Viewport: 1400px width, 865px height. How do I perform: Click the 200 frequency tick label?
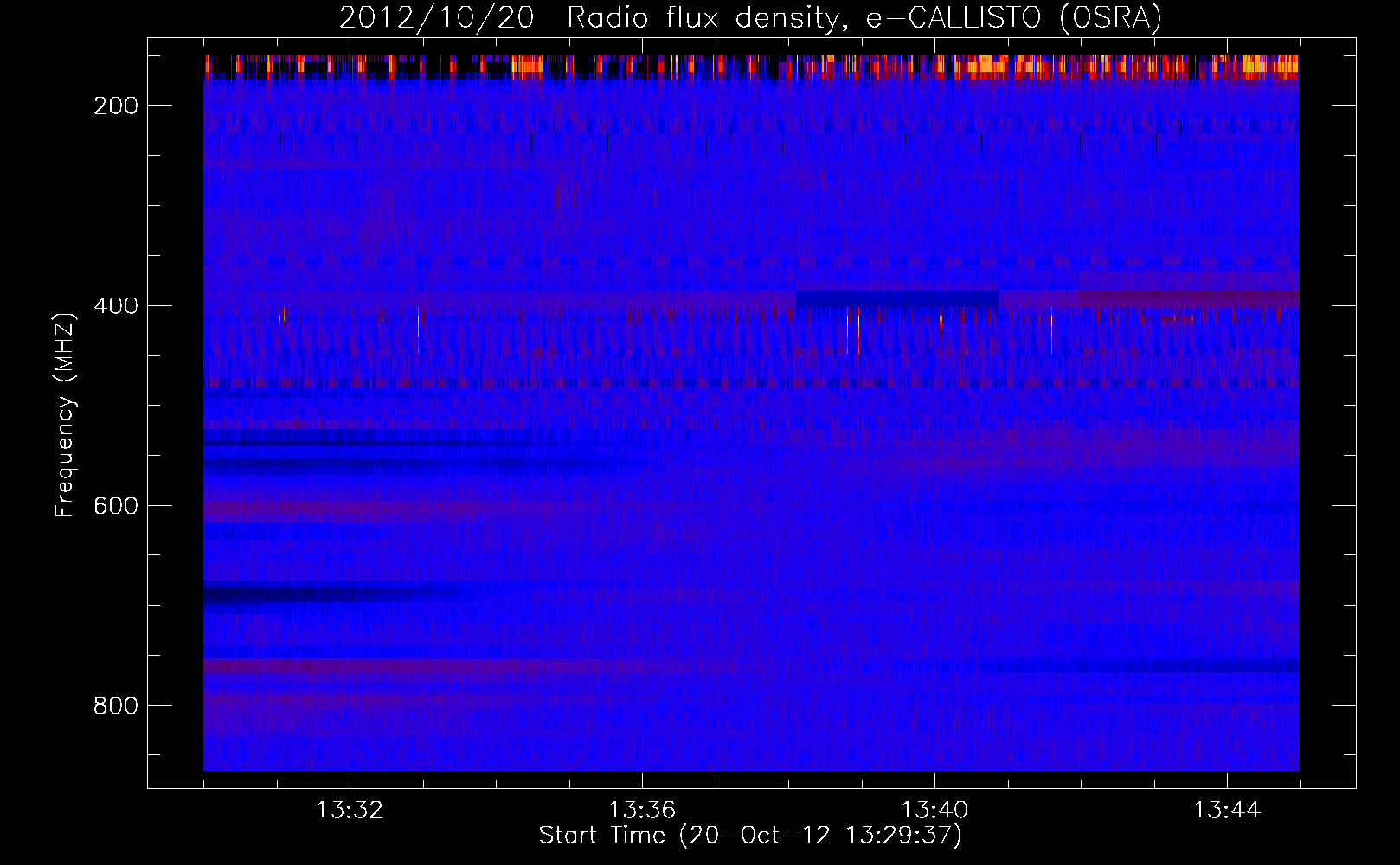click(x=116, y=106)
